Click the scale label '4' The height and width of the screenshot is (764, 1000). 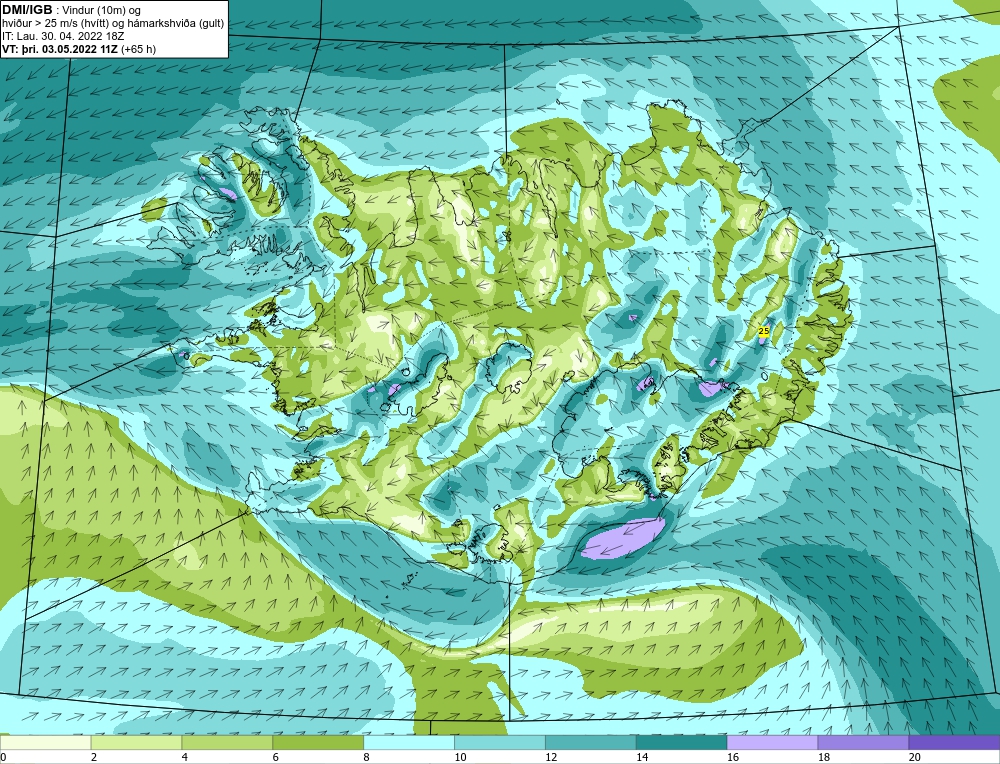click(184, 757)
